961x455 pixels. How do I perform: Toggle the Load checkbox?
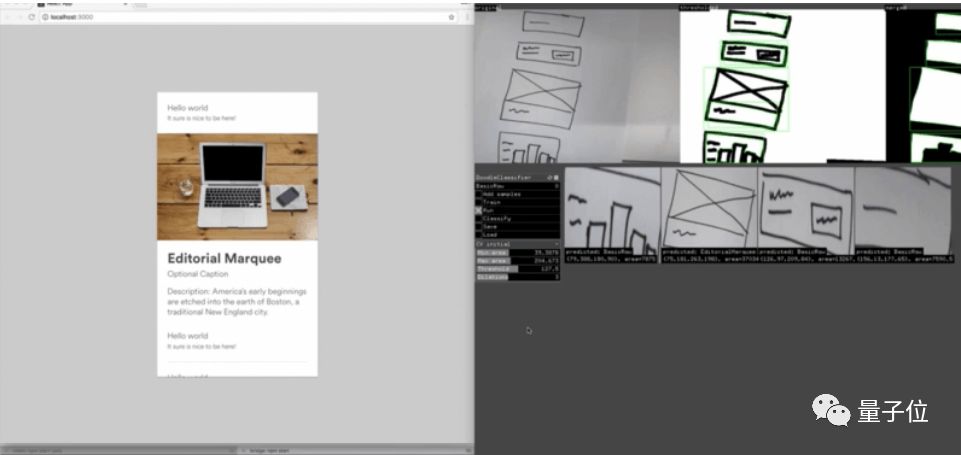click(479, 234)
